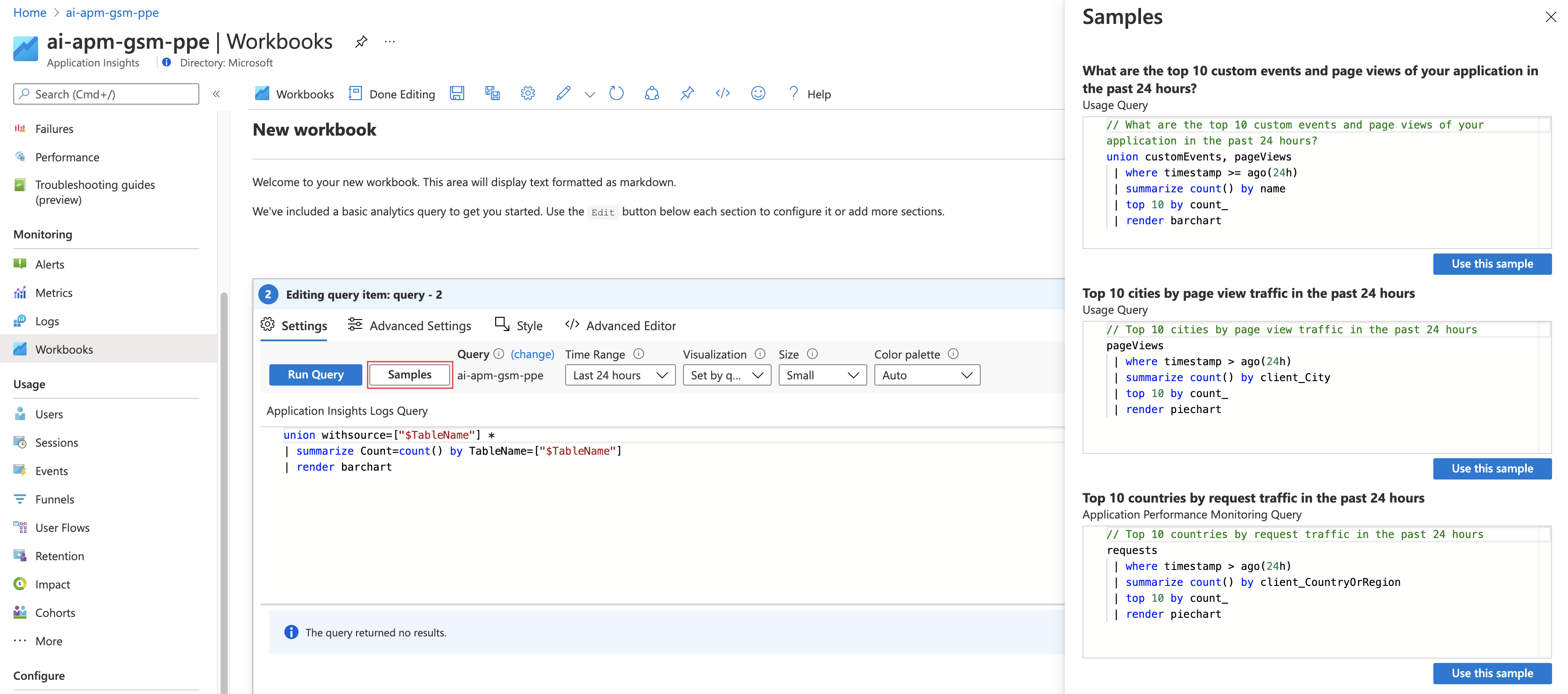Pin workbook using toolbar pin icon

(687, 94)
